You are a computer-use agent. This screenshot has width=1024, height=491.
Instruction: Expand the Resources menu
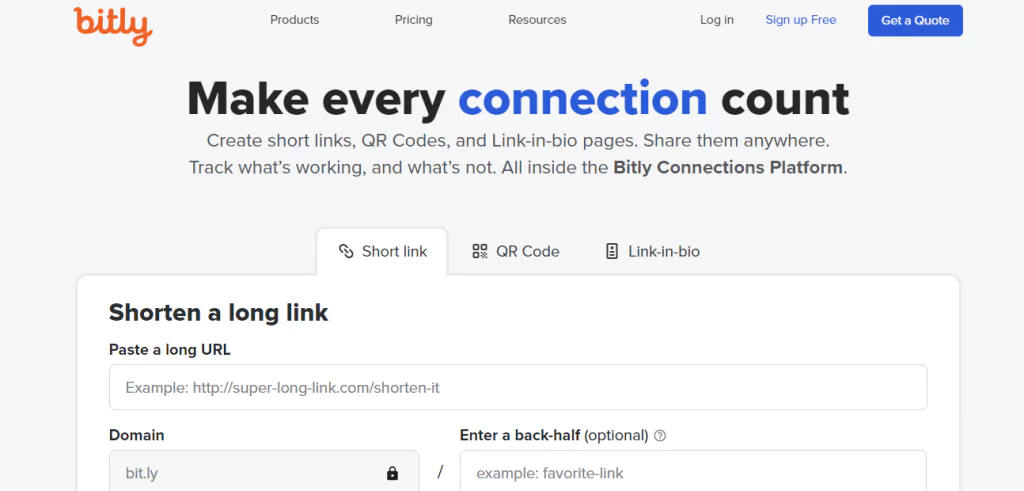[x=537, y=20]
